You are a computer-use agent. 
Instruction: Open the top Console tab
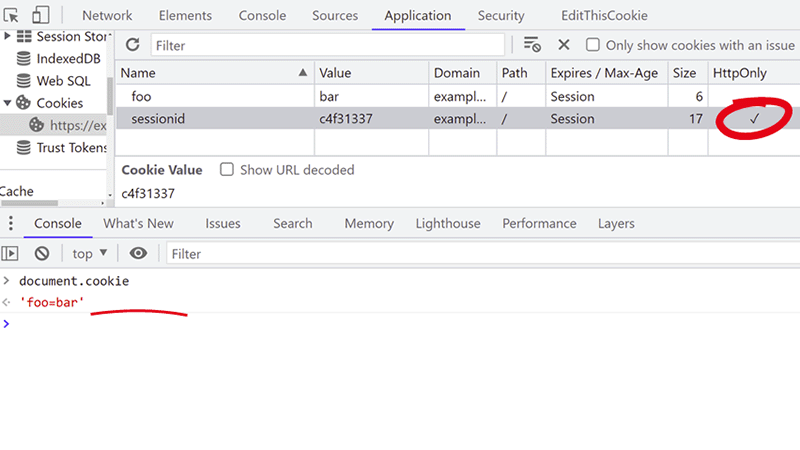click(x=262, y=15)
